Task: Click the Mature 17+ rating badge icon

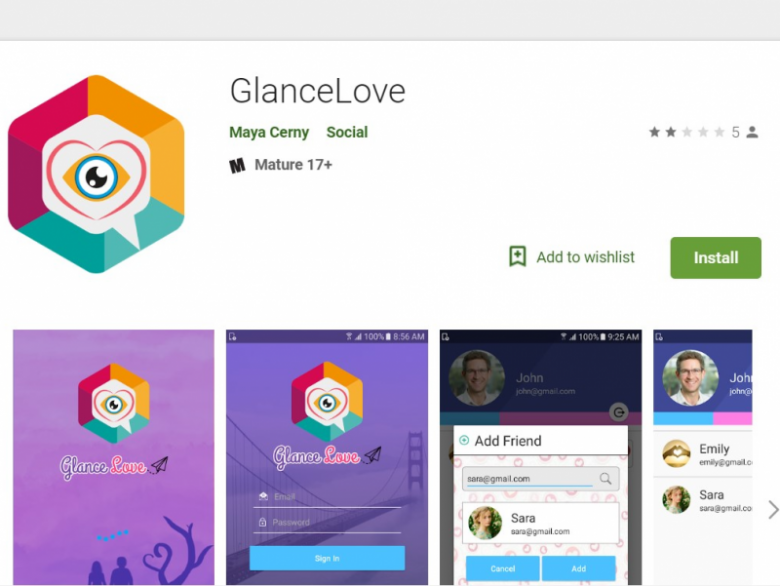Action: 237,165
